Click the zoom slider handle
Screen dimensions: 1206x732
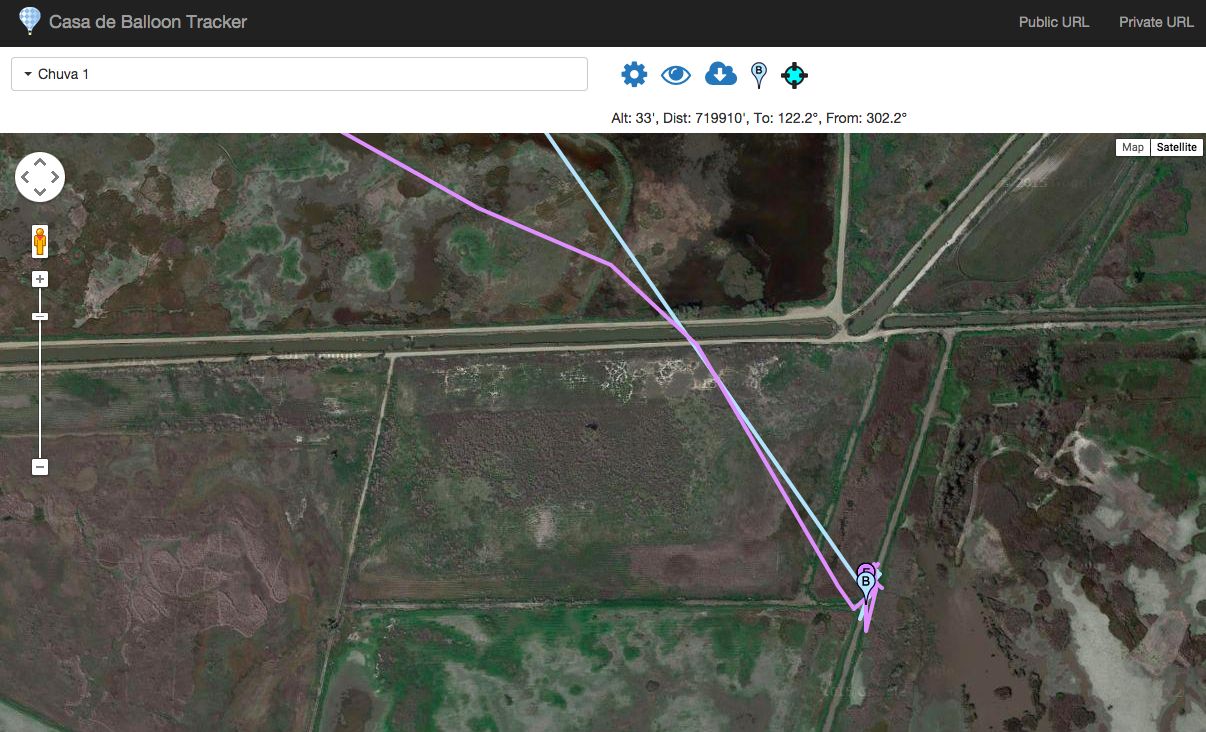(39, 316)
